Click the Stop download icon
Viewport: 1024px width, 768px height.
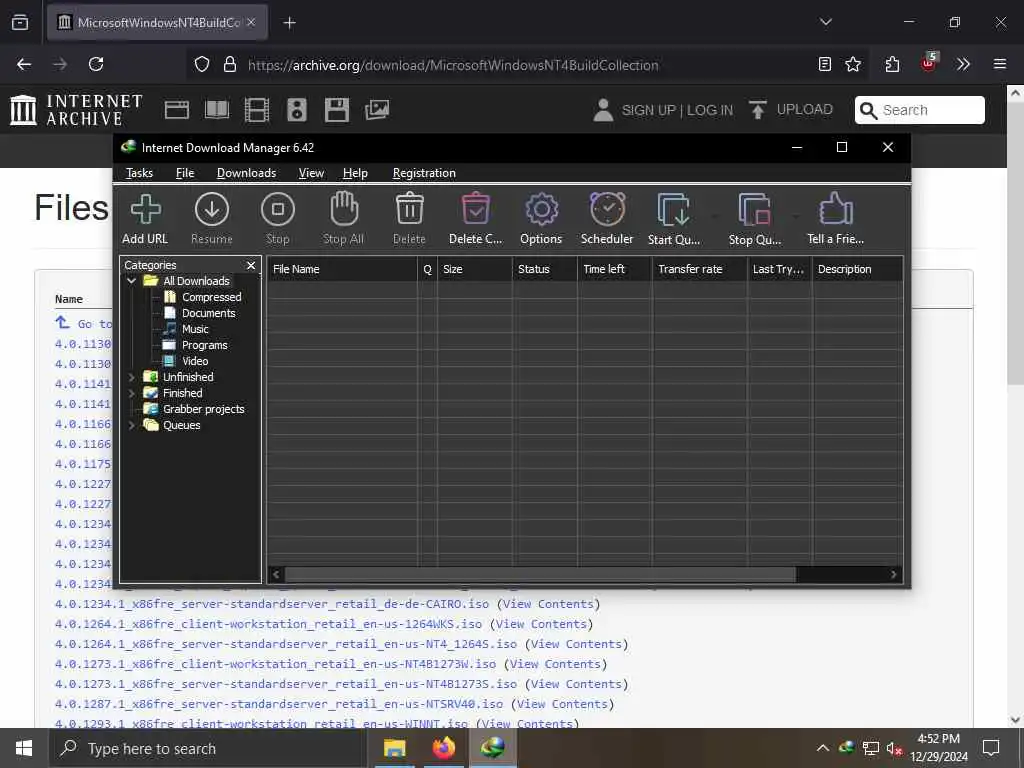click(278, 210)
